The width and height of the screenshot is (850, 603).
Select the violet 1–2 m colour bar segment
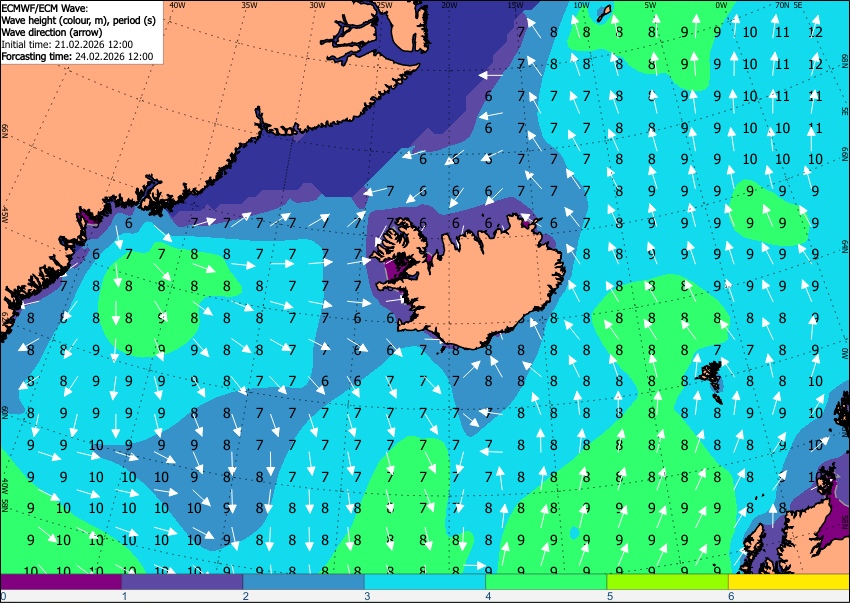182,582
